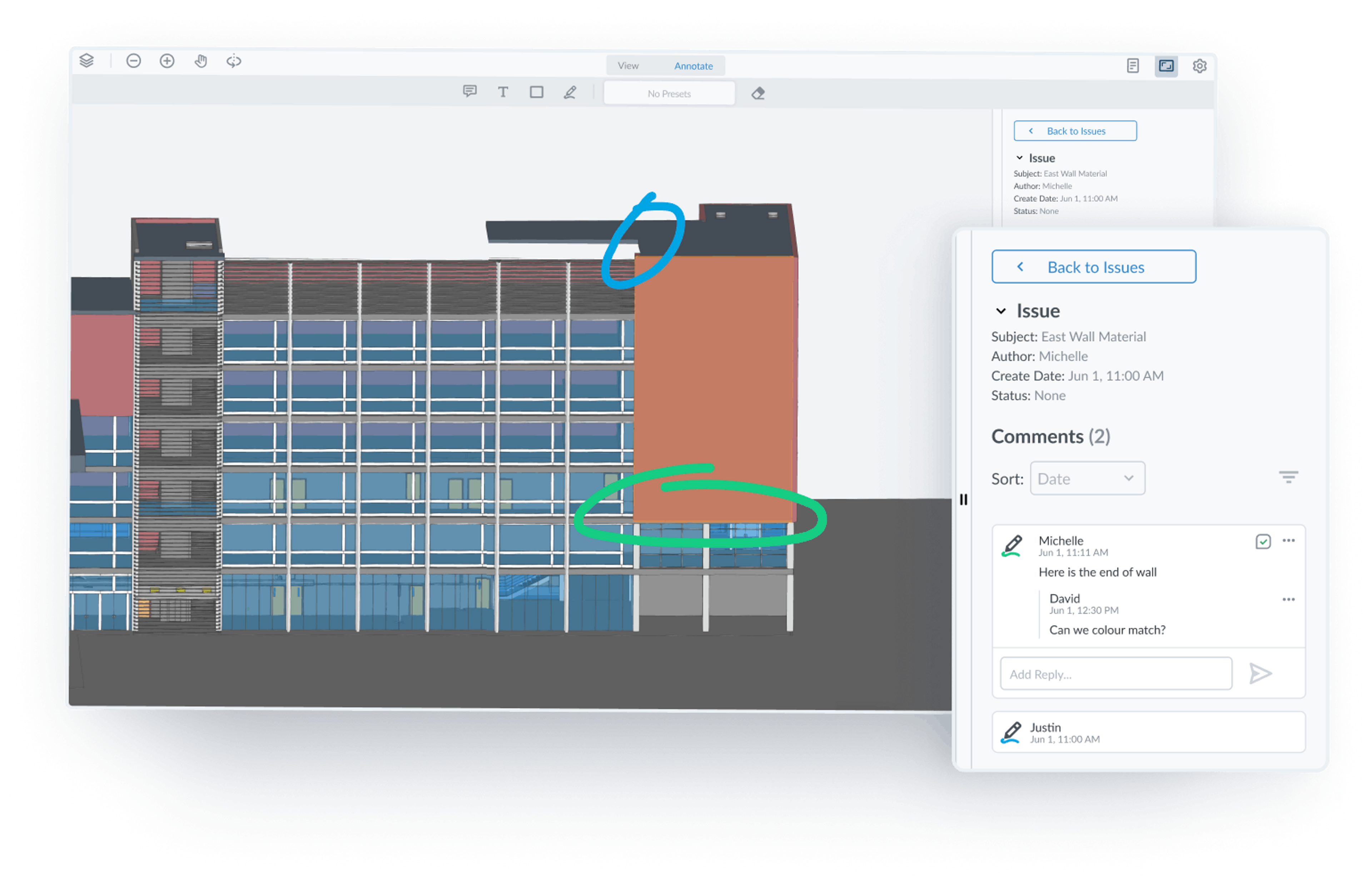Open the layers panel icon
The image size is (1372, 888).
(x=86, y=60)
